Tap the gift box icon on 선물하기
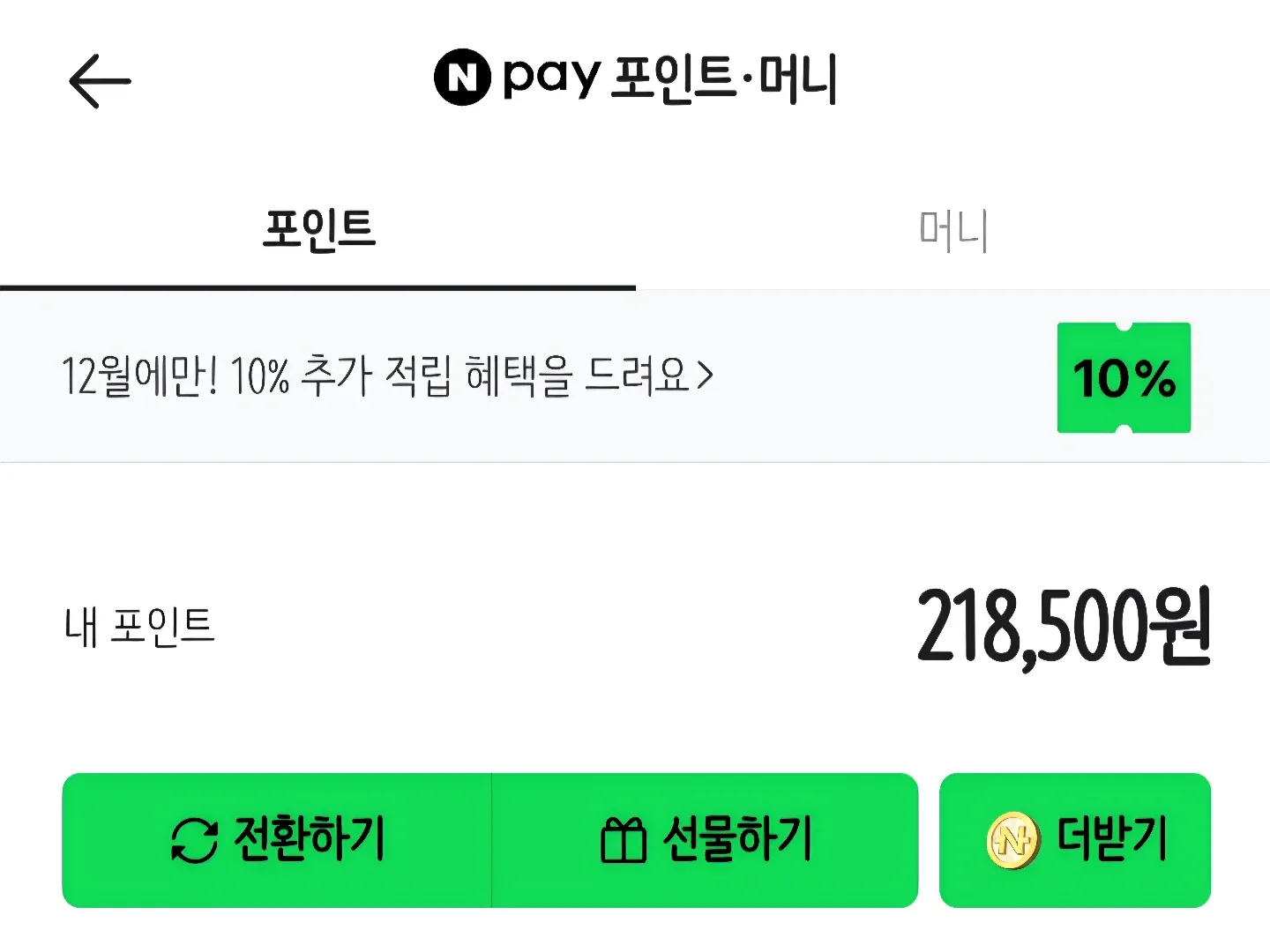The height and width of the screenshot is (952, 1270). (x=624, y=840)
